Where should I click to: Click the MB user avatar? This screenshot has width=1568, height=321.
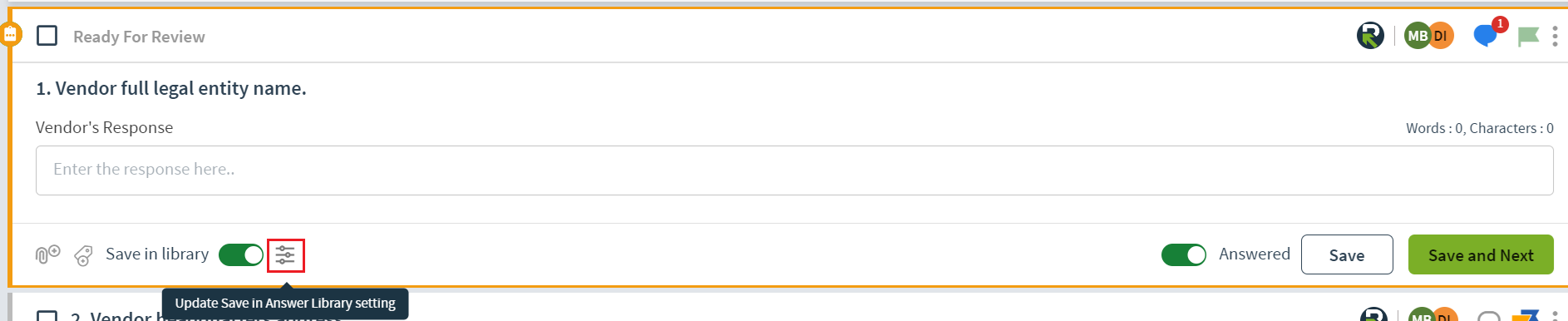point(1418,36)
